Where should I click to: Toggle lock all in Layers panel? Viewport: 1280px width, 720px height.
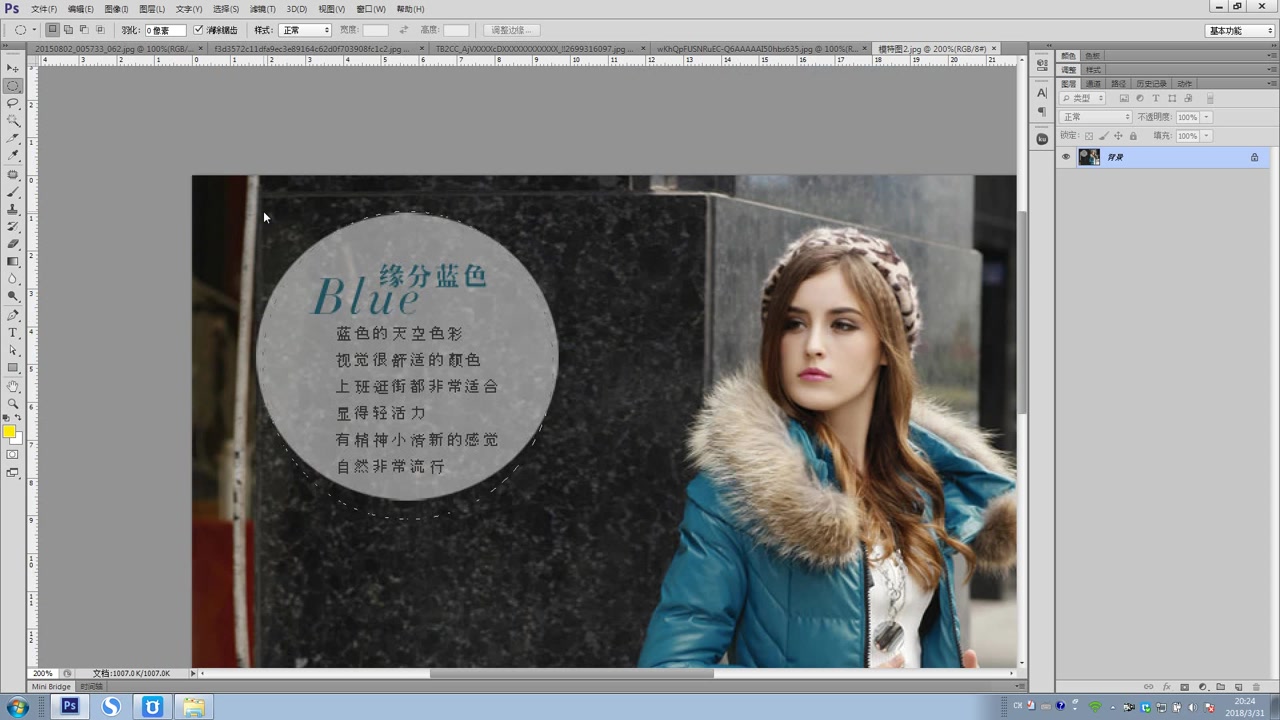click(1133, 135)
